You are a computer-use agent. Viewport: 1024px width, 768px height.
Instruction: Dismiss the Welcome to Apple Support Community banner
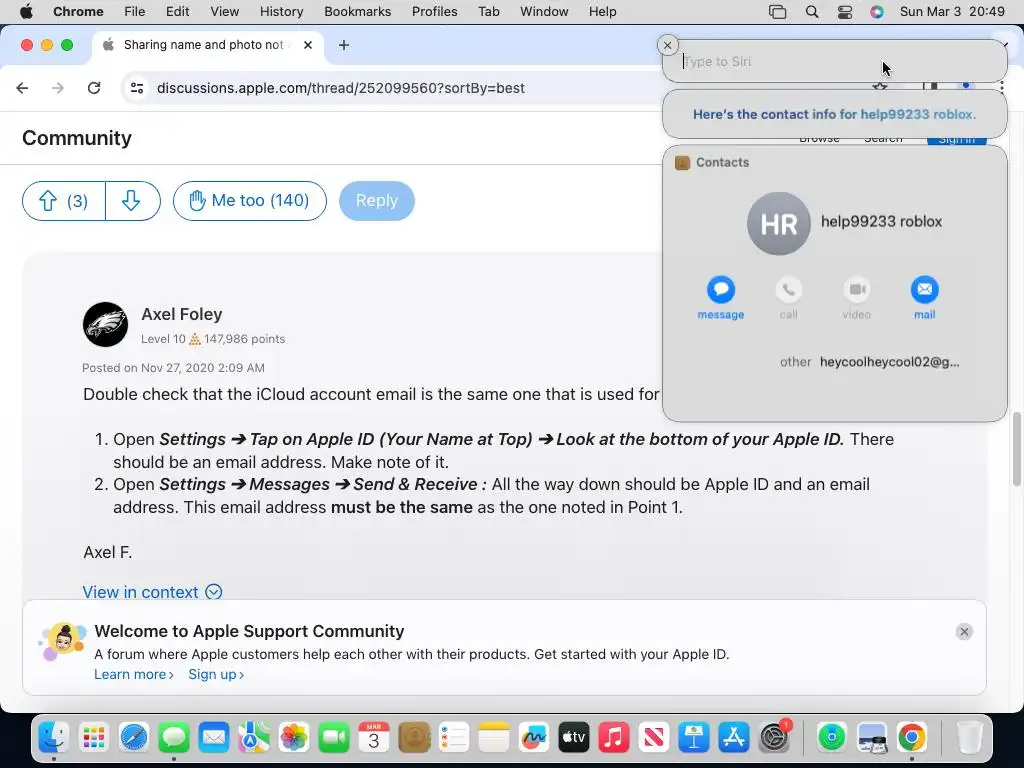click(x=964, y=632)
